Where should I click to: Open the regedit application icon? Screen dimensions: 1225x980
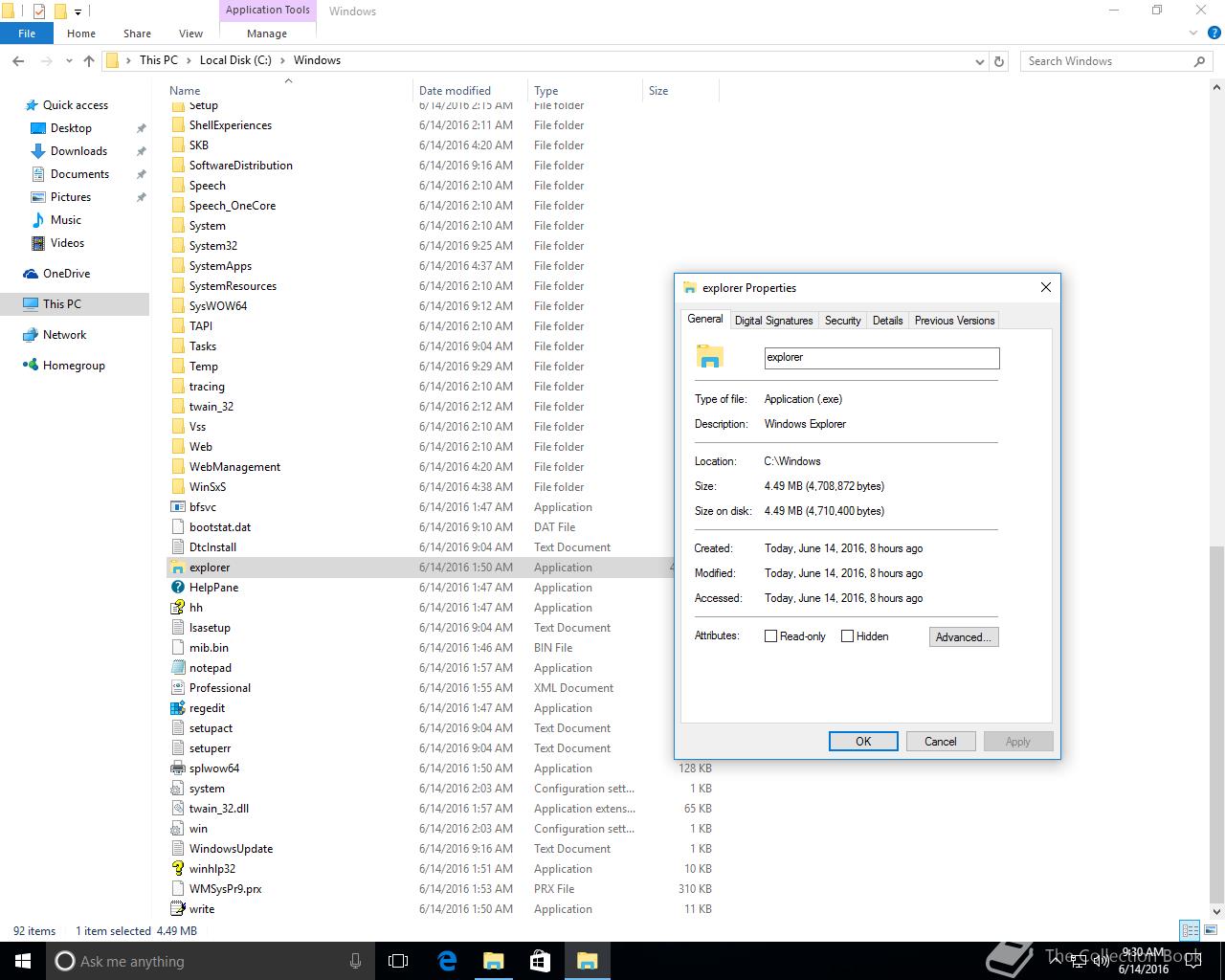coord(177,708)
